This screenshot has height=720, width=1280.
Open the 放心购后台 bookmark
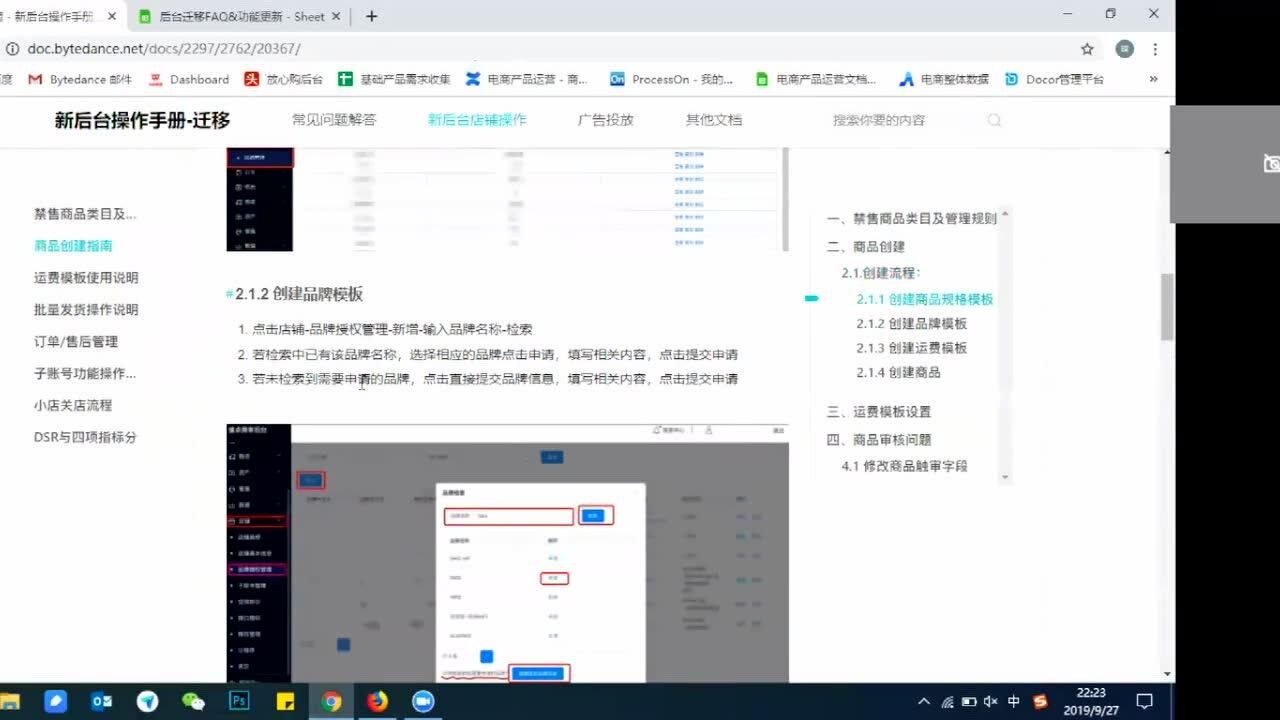pos(283,79)
